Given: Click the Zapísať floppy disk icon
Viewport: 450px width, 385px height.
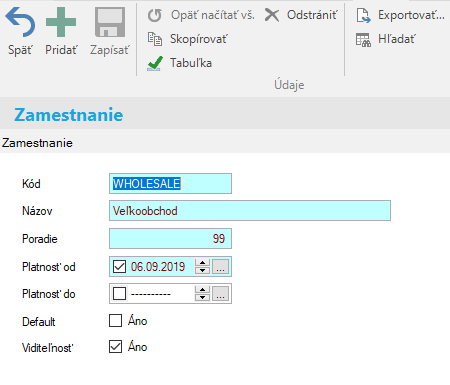Looking at the screenshot, I should tap(110, 22).
